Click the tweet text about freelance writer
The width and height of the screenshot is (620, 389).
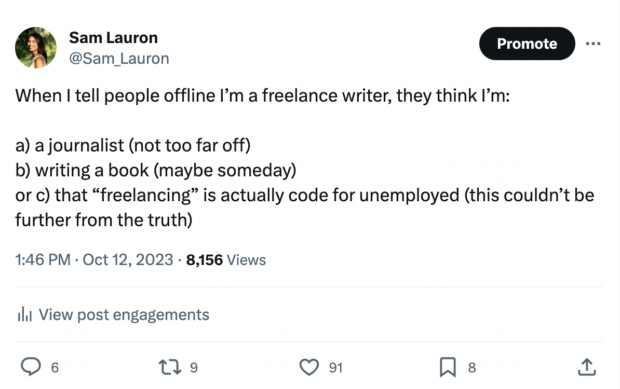point(304,157)
